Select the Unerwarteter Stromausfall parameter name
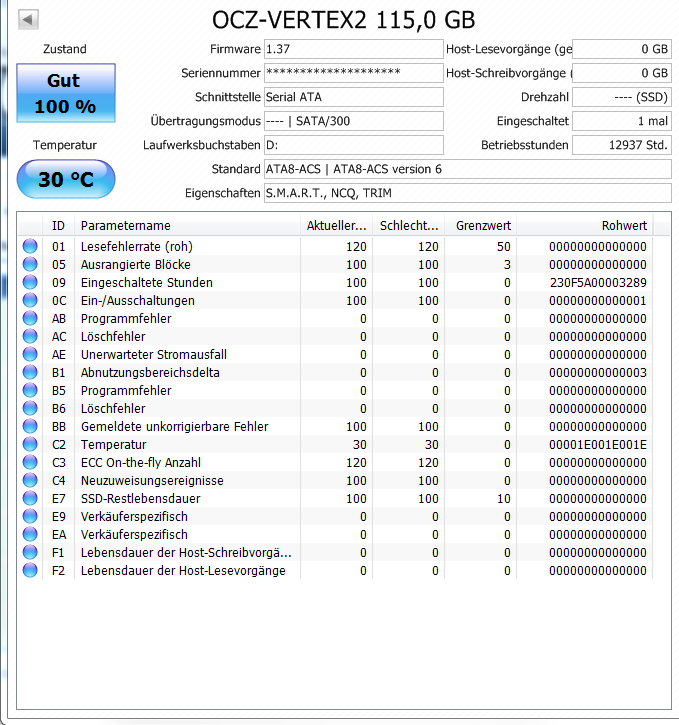679x725 pixels. [x=153, y=355]
